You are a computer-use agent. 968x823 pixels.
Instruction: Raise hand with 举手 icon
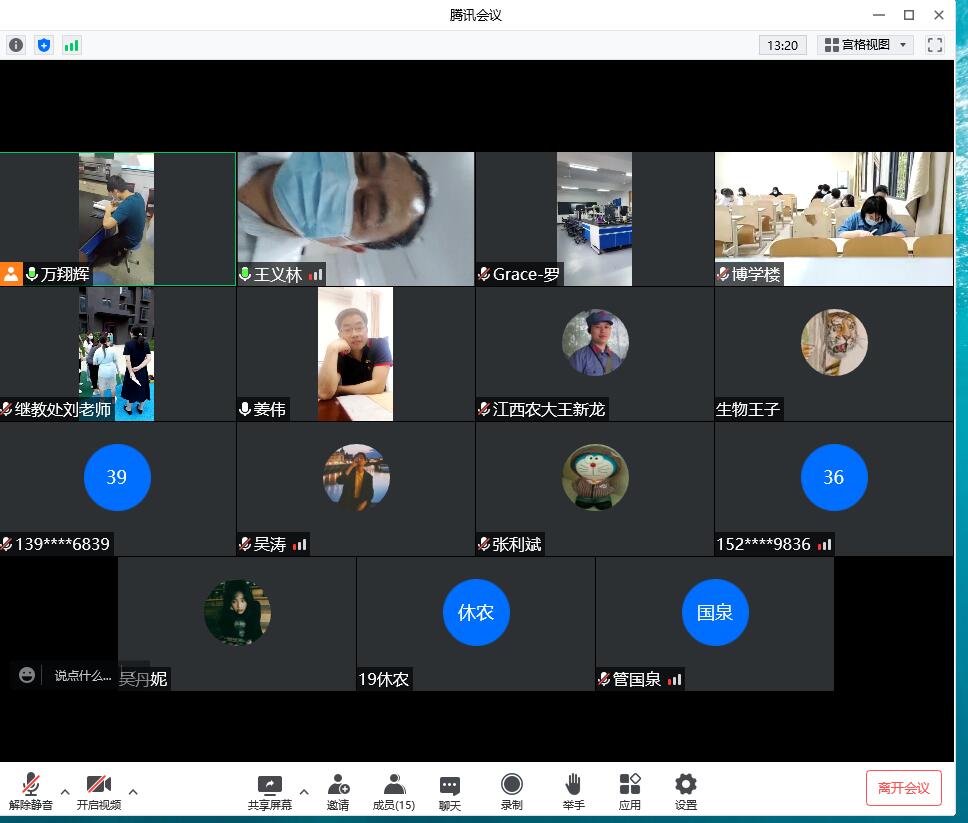pyautogui.click(x=573, y=791)
